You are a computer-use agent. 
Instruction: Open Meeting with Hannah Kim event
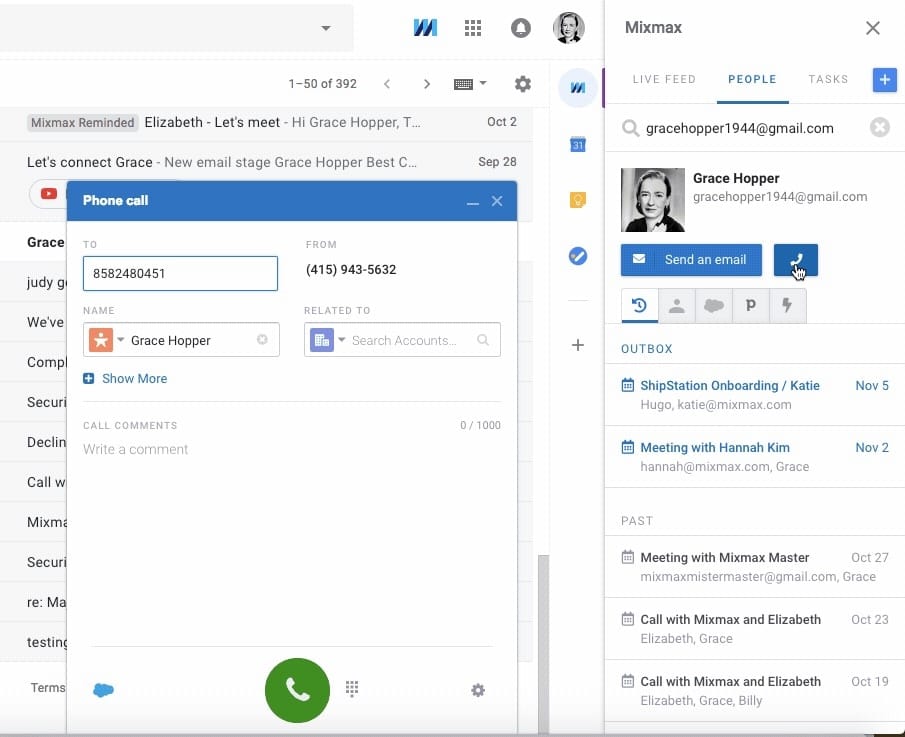click(755, 457)
